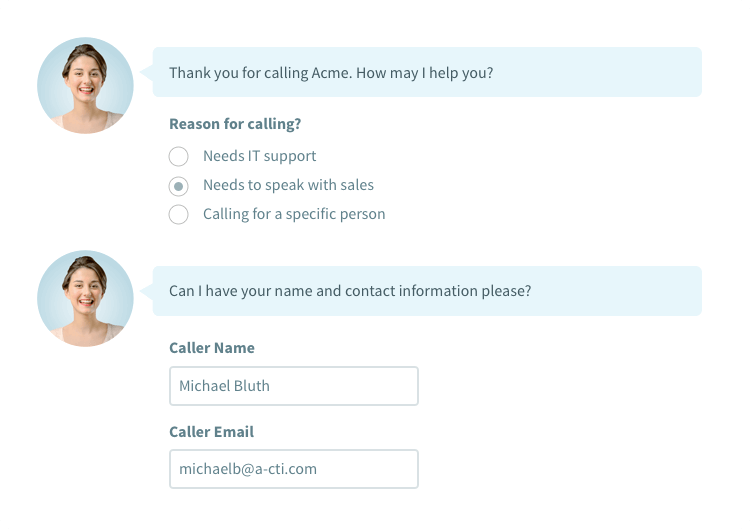Focus the Caller Email input field

click(293, 469)
